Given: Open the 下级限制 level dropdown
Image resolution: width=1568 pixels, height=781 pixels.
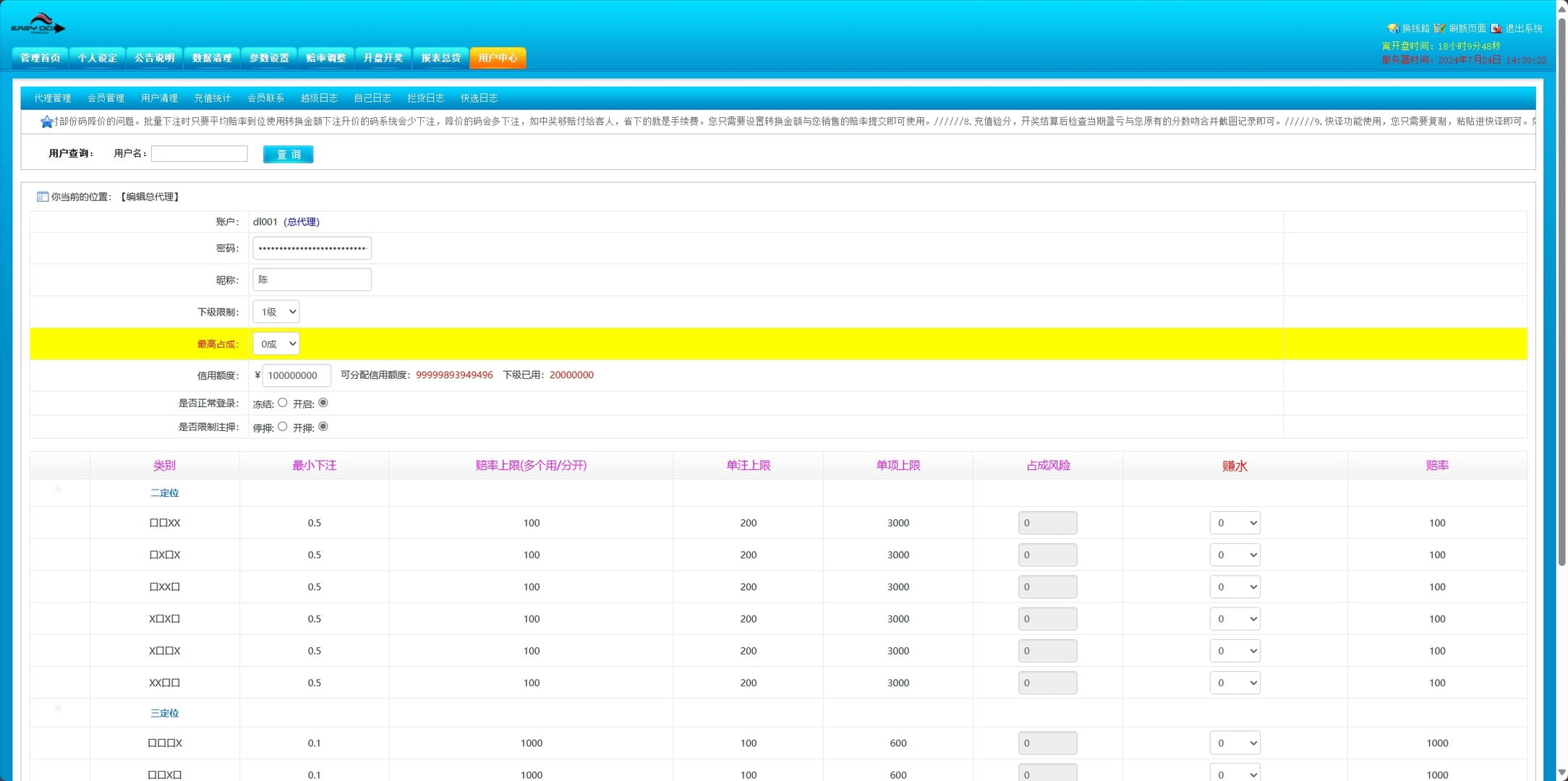Looking at the screenshot, I should pos(276,312).
